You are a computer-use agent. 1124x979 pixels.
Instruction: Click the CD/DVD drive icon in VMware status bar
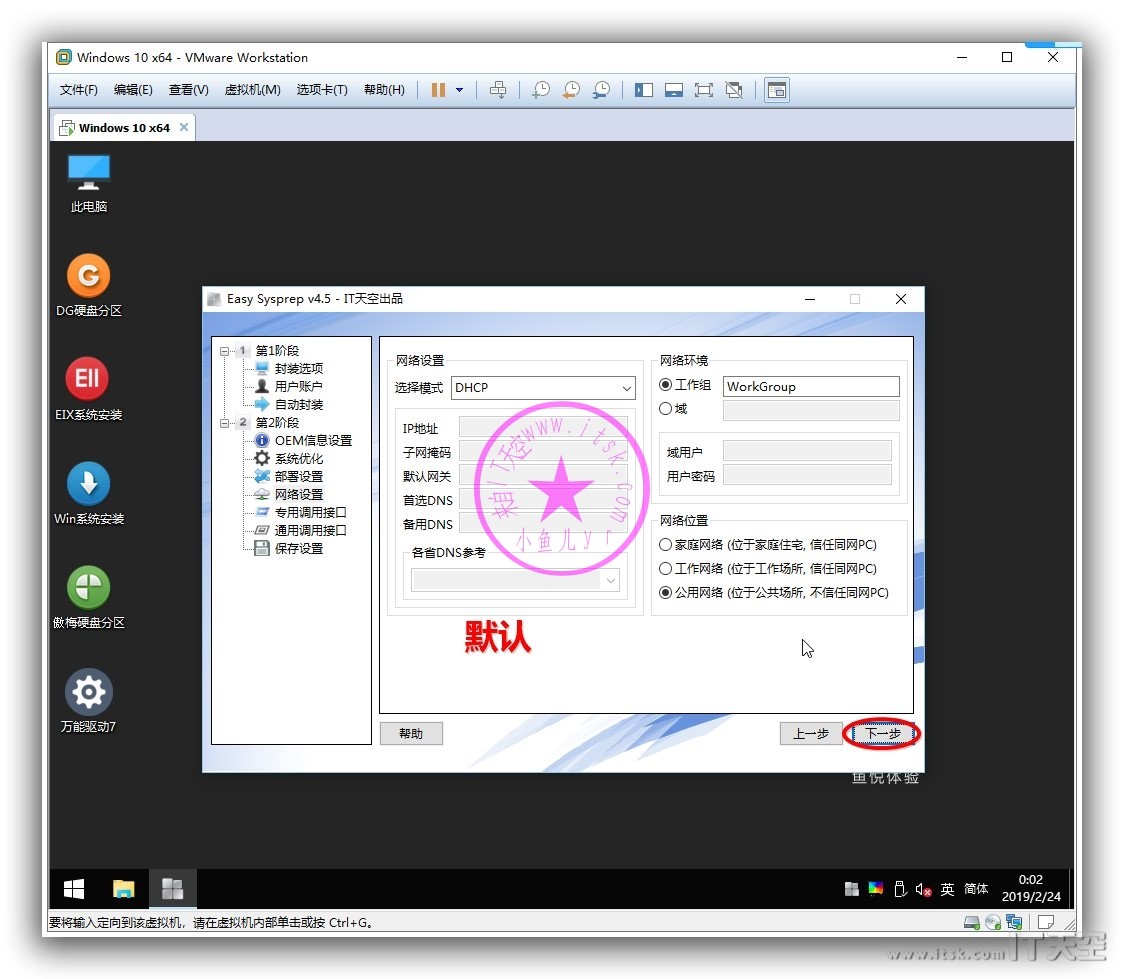(x=993, y=922)
